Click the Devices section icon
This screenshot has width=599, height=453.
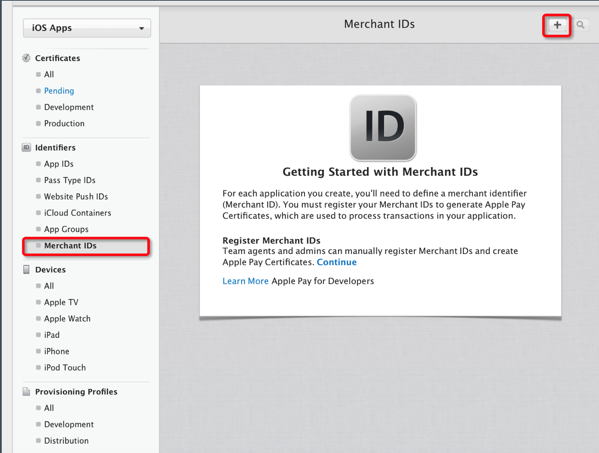tap(26, 270)
